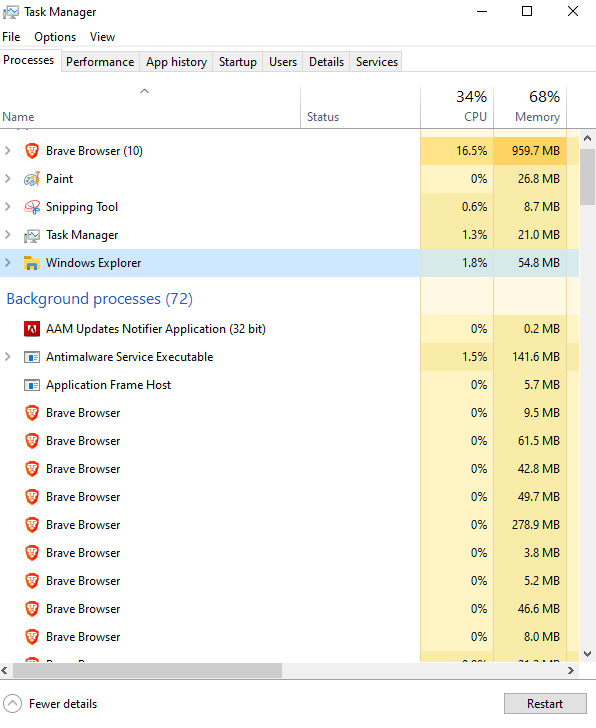Click the vertical scrollbar down arrow
The height and width of the screenshot is (728, 596).
pyautogui.click(x=587, y=654)
